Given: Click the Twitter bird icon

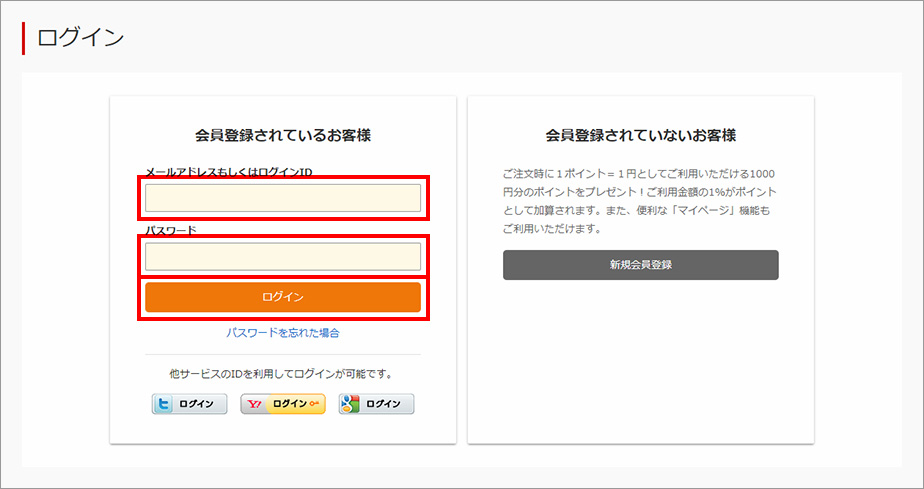Looking at the screenshot, I should [x=163, y=404].
